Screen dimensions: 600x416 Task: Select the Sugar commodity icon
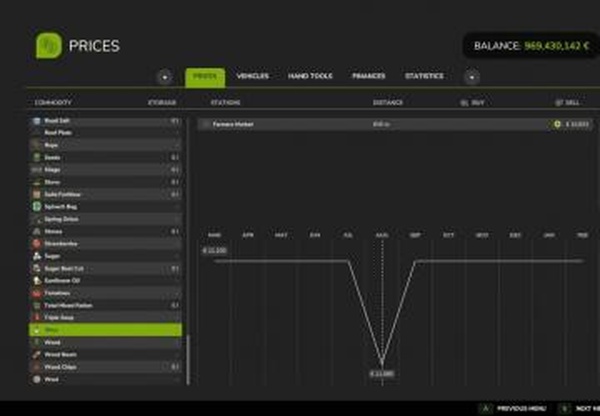(x=37, y=256)
